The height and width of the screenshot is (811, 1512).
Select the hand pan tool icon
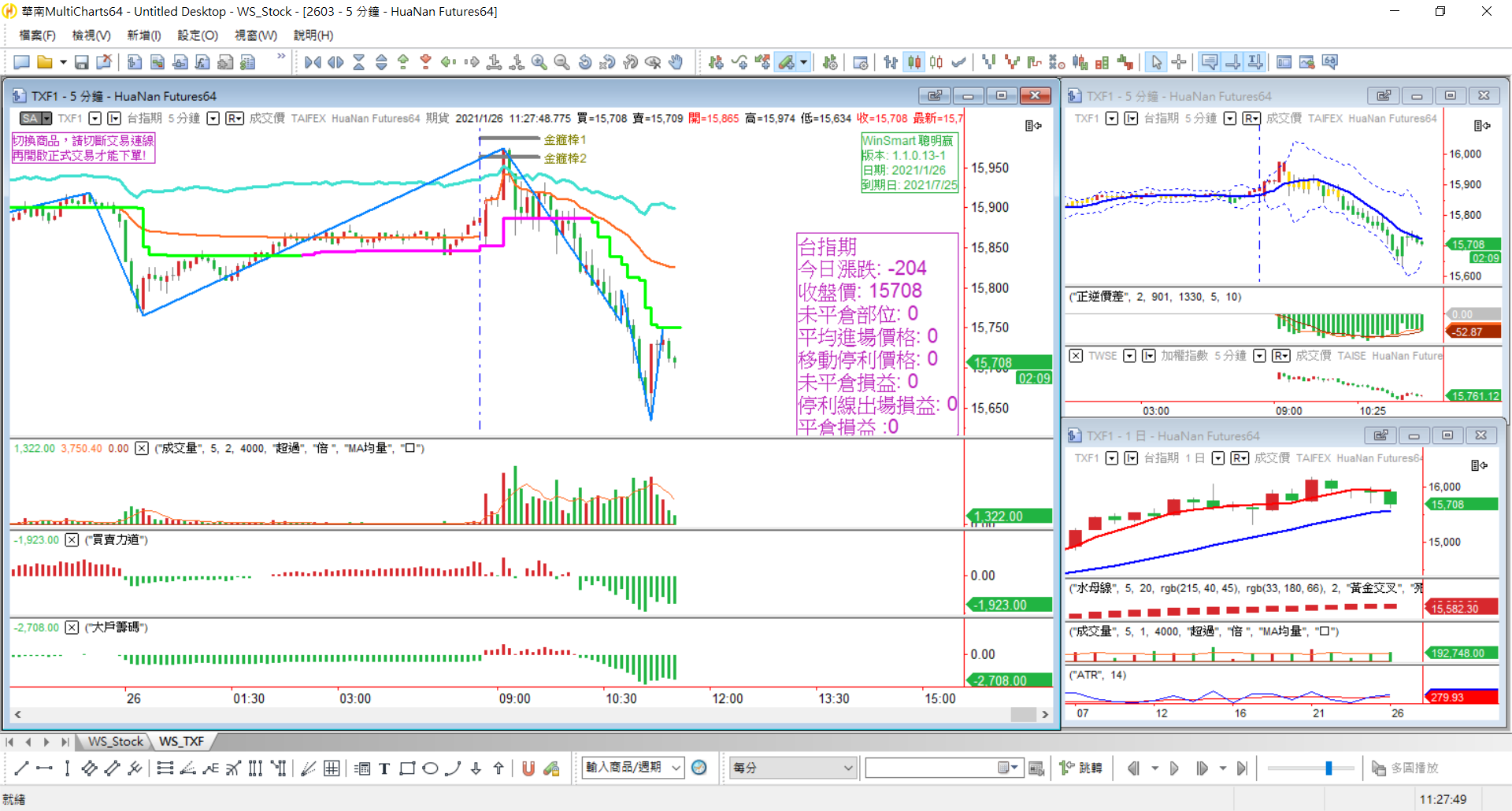pos(676,62)
